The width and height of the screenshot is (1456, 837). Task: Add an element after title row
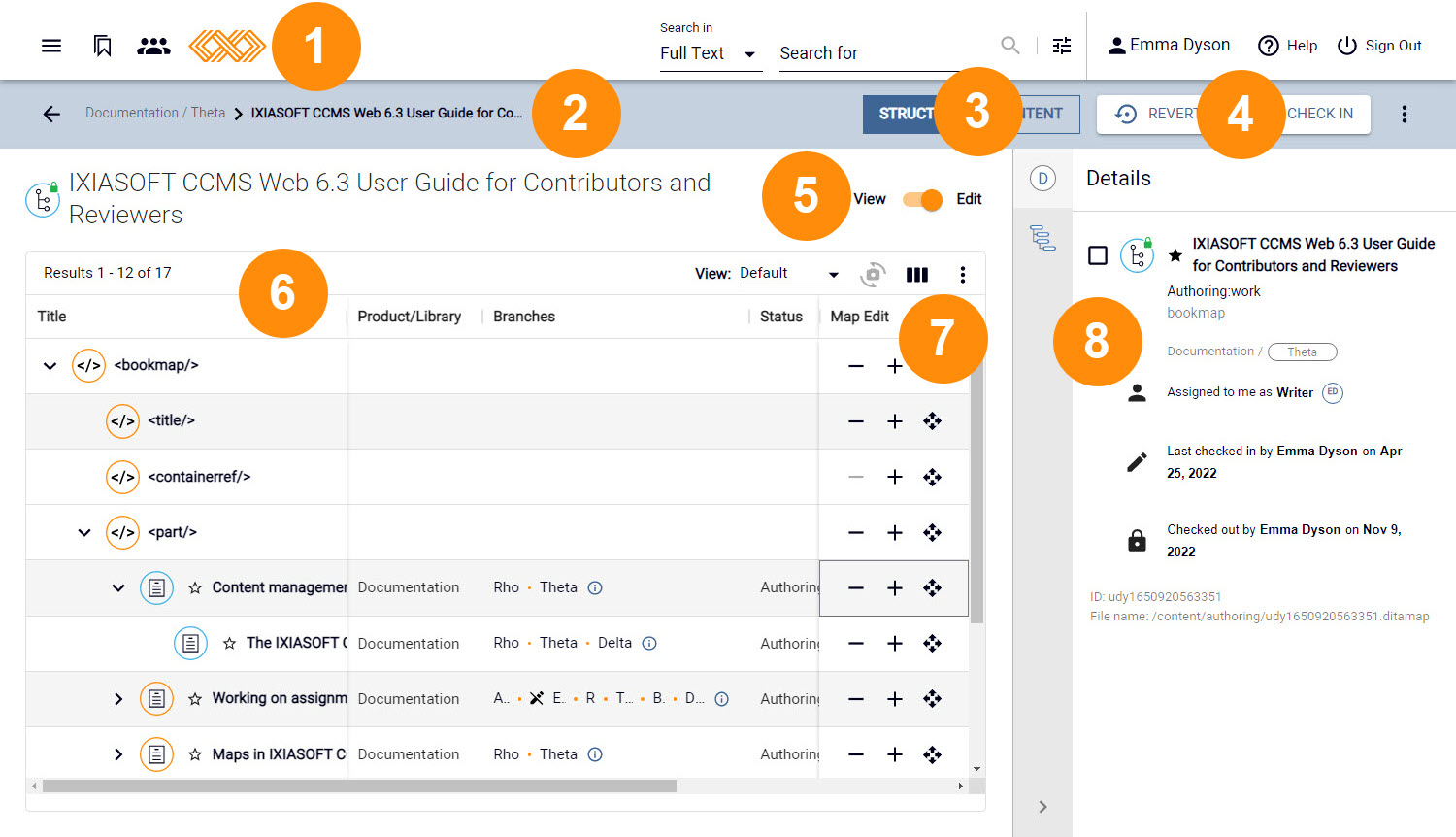(895, 421)
